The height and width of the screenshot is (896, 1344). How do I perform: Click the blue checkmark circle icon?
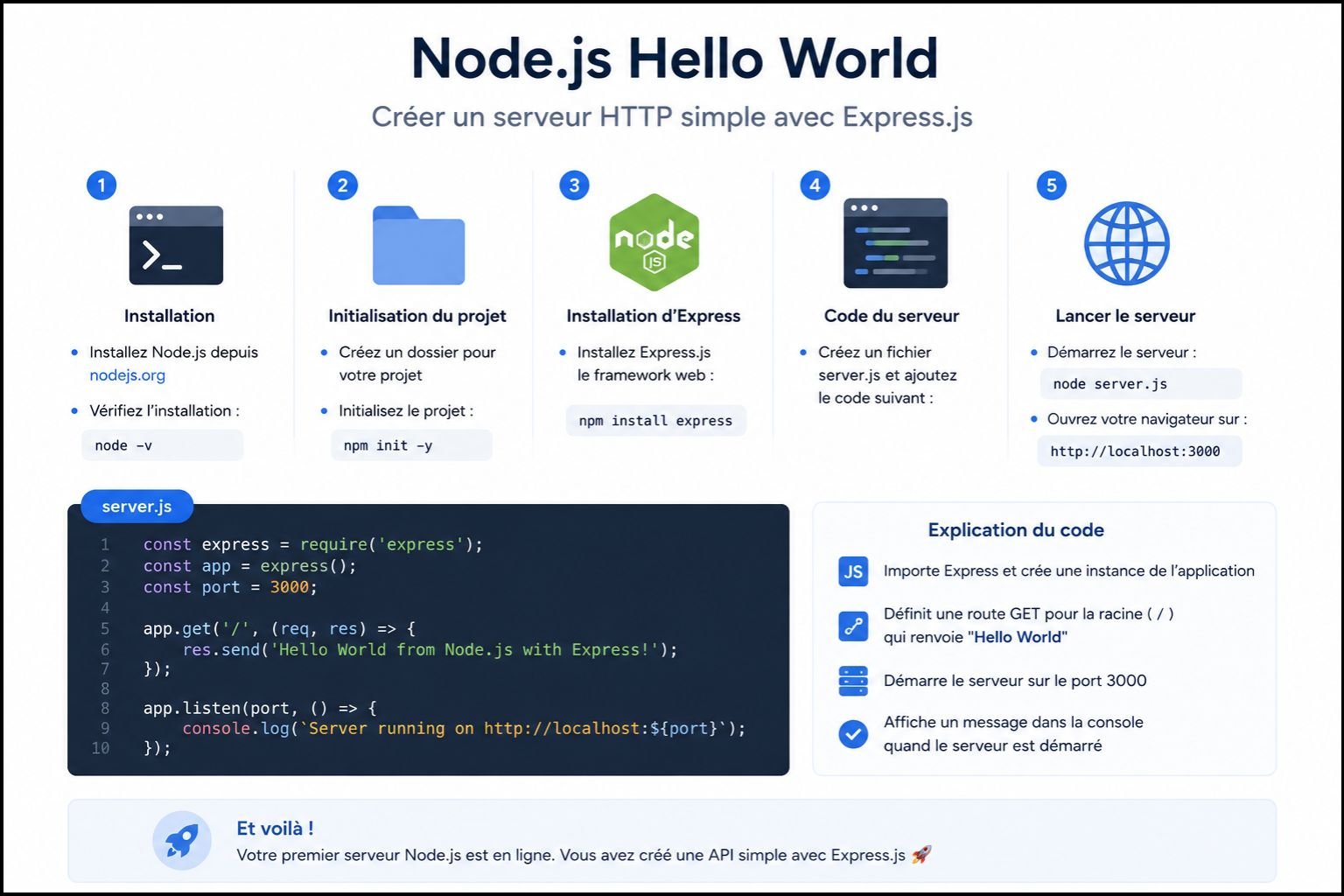click(853, 734)
